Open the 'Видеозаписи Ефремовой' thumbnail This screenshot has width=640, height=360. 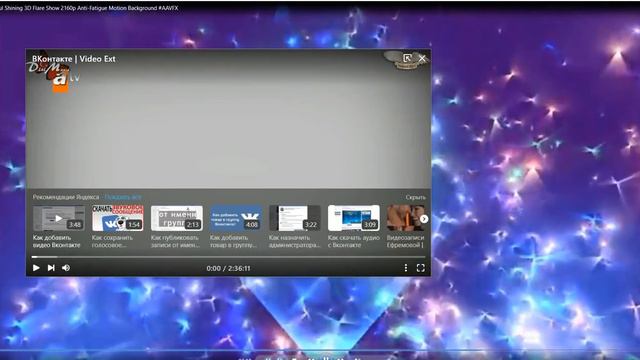pyautogui.click(x=405, y=218)
